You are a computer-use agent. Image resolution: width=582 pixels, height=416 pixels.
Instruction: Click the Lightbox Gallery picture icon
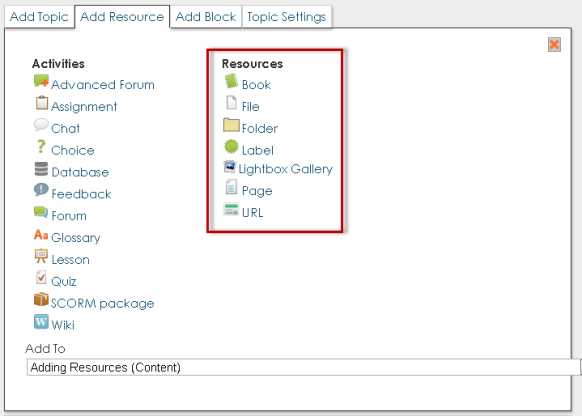pos(230,167)
